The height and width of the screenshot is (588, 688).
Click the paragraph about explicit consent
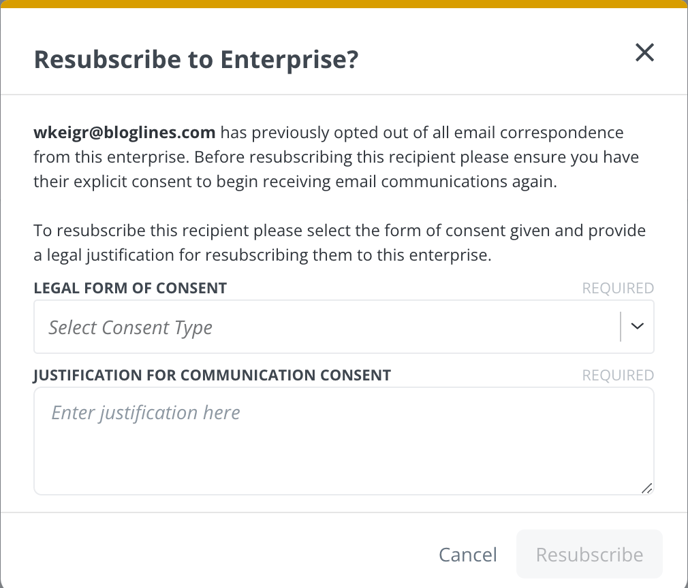coord(336,157)
